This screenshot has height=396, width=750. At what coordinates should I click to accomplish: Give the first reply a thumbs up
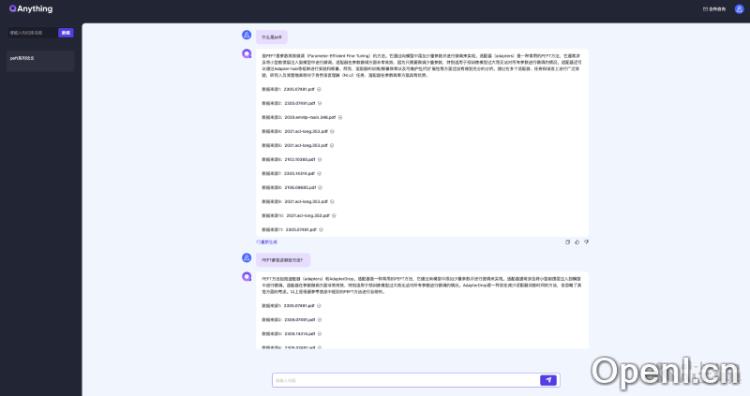click(x=577, y=242)
